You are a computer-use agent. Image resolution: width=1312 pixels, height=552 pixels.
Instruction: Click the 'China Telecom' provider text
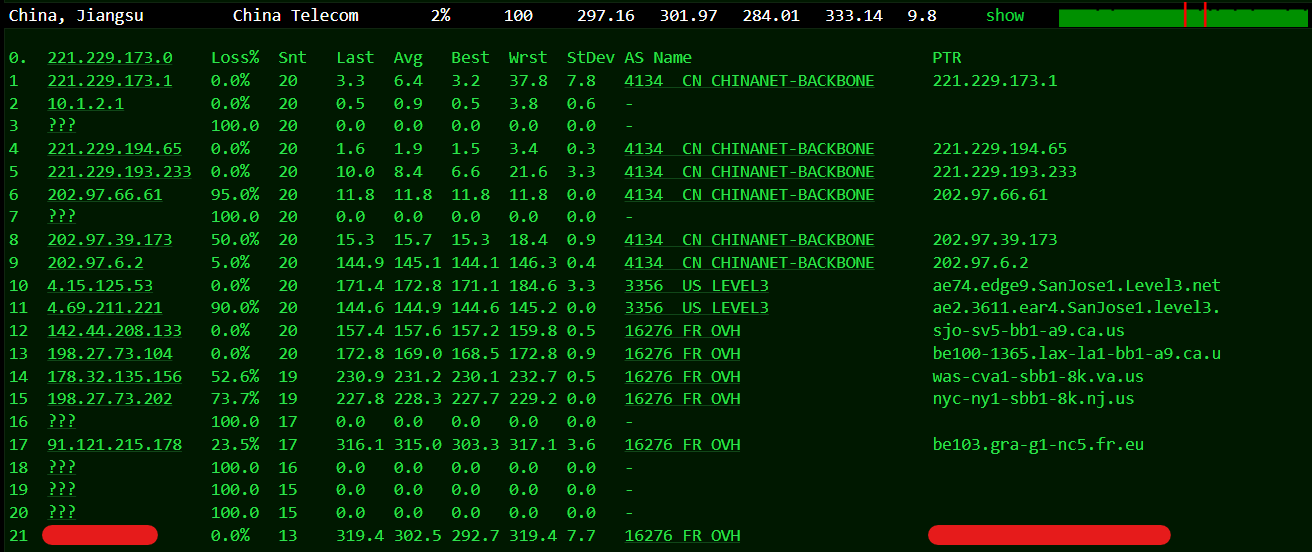pos(295,16)
